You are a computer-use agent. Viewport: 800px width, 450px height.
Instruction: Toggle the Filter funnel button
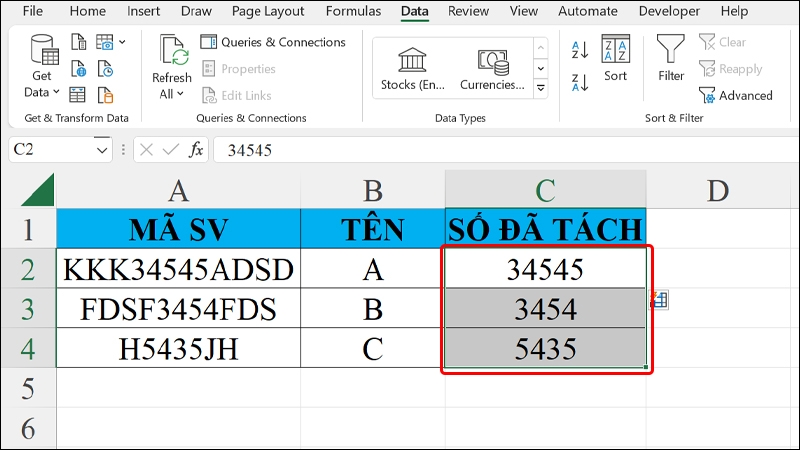(x=670, y=58)
